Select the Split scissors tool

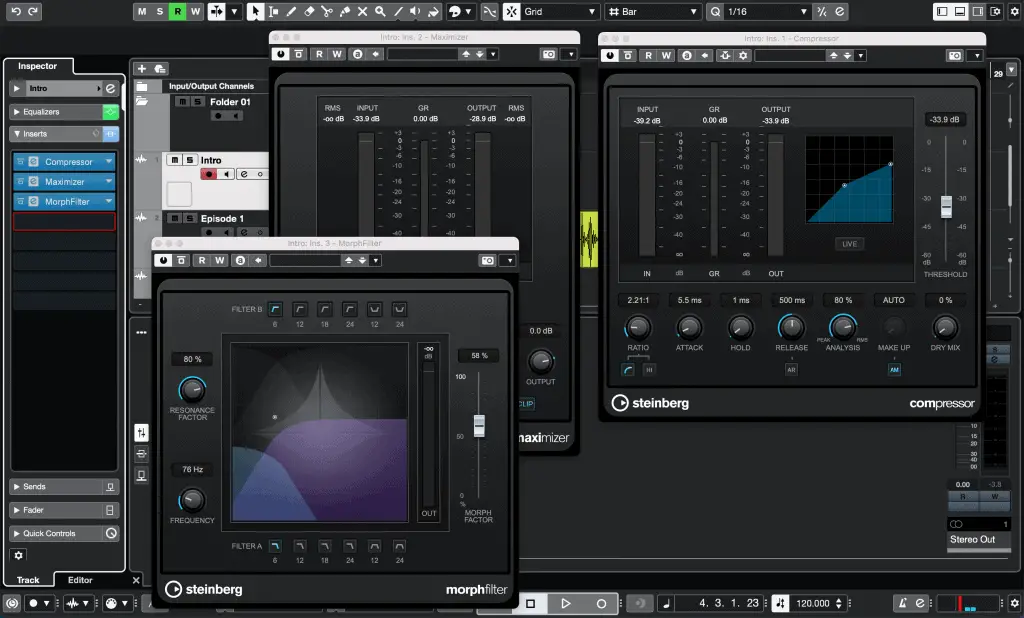coord(327,11)
